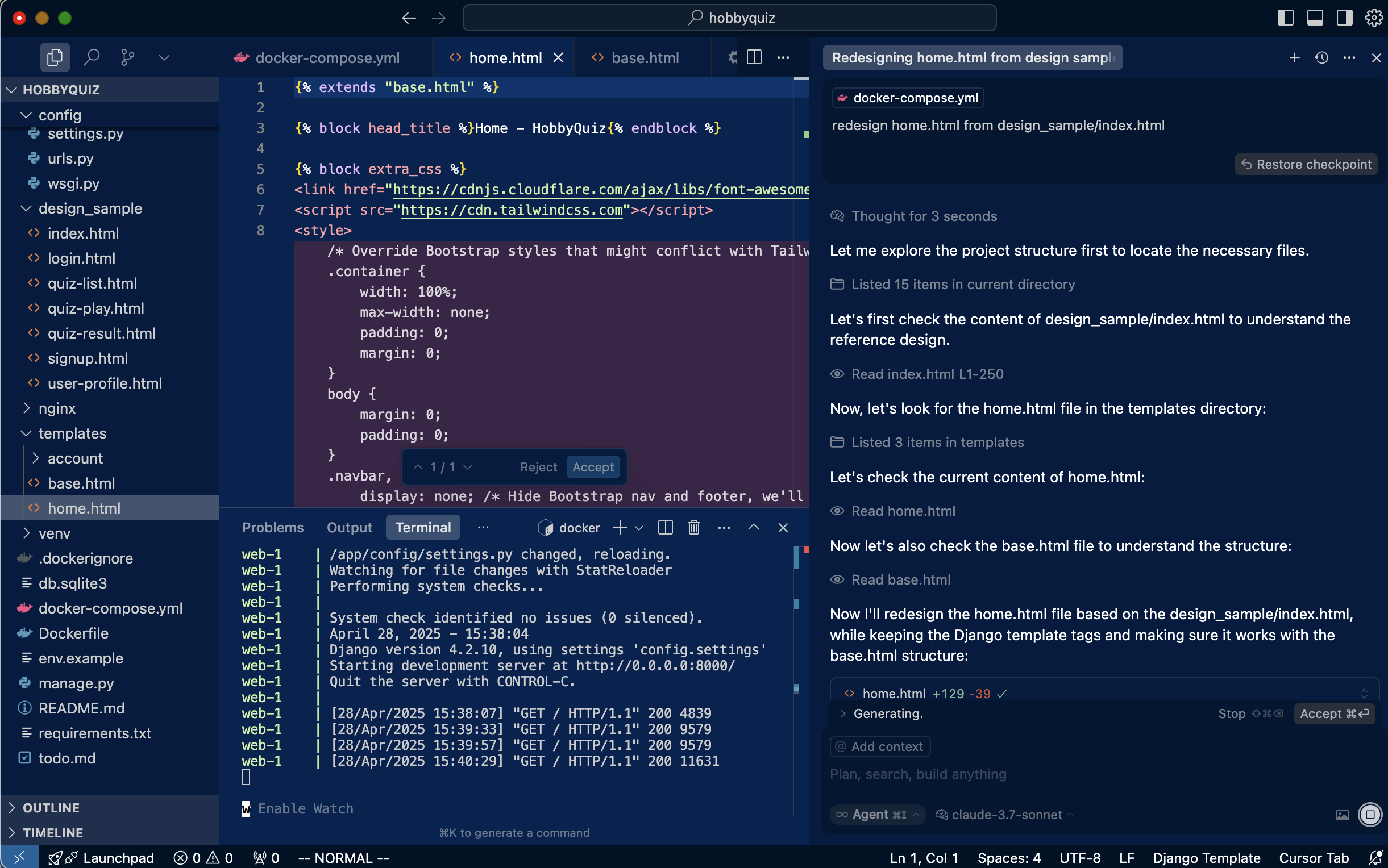This screenshot has height=868, width=1388.
Task: Switch to Output panel tab
Action: [349, 527]
